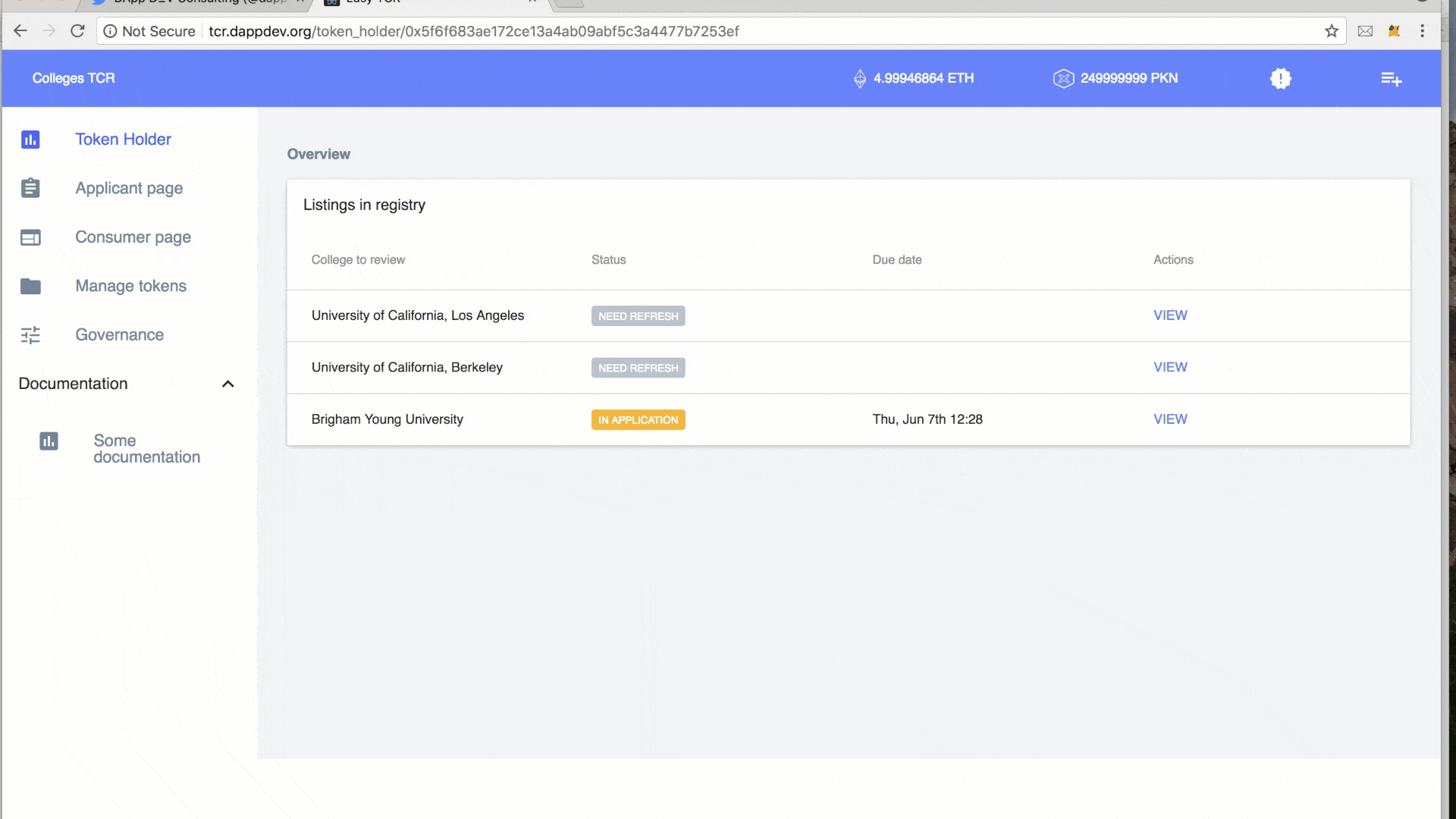Click IN APPLICATION status badge
1456x819 pixels.
[638, 420]
